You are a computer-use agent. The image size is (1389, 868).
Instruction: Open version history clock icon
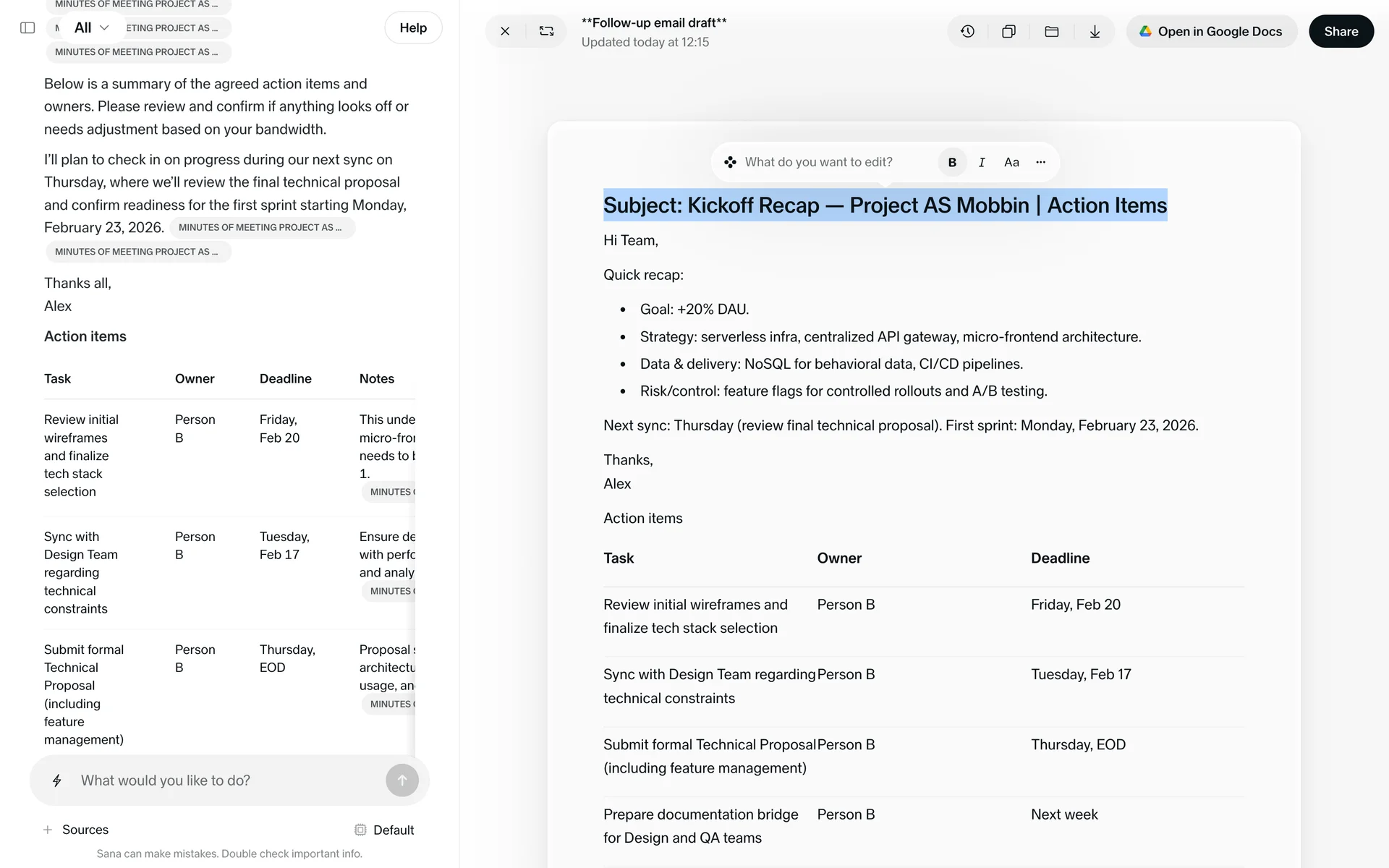pyautogui.click(x=967, y=31)
